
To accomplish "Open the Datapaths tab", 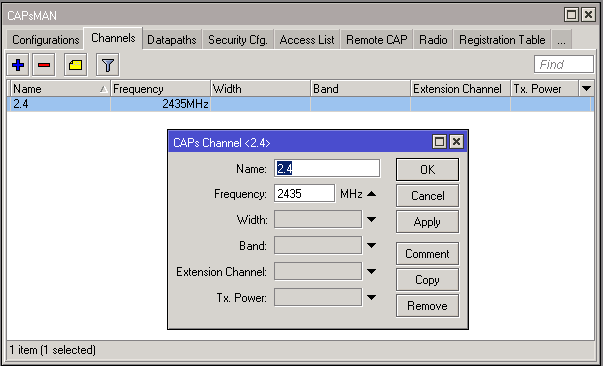I will (172, 40).
